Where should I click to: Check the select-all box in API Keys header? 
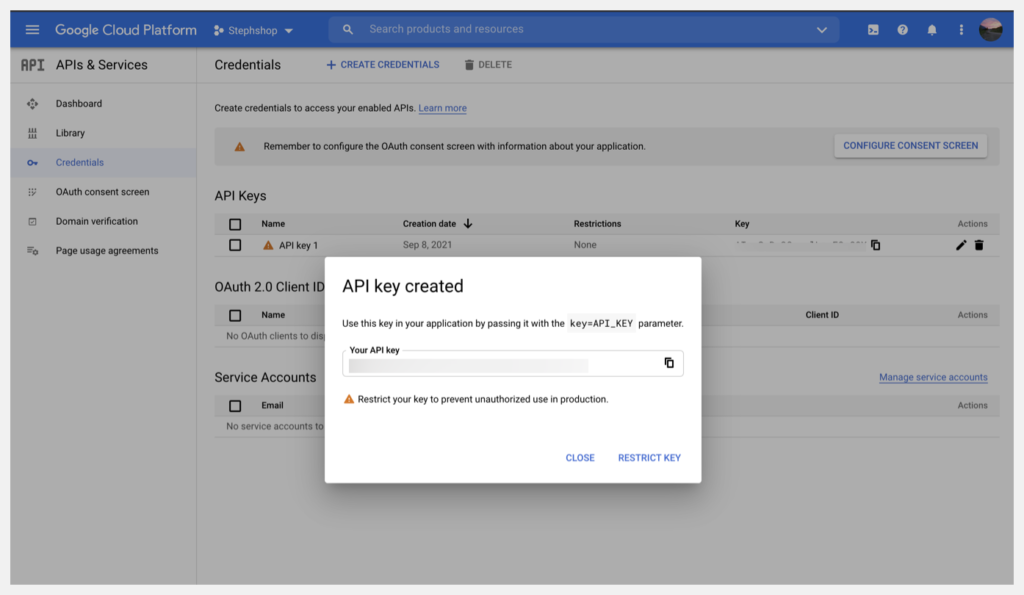[236, 223]
